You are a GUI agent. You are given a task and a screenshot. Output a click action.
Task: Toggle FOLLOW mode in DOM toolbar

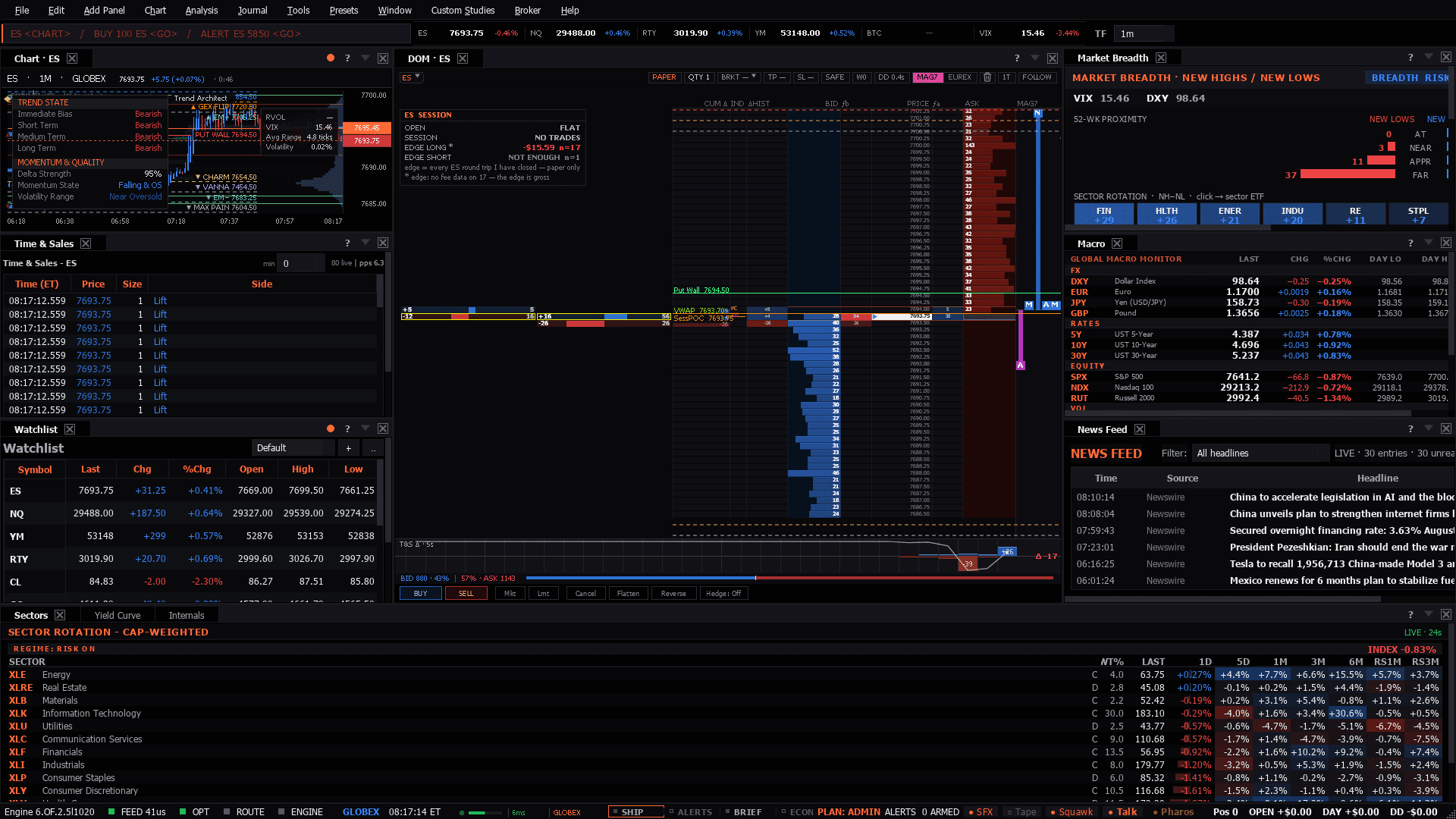pos(1037,77)
